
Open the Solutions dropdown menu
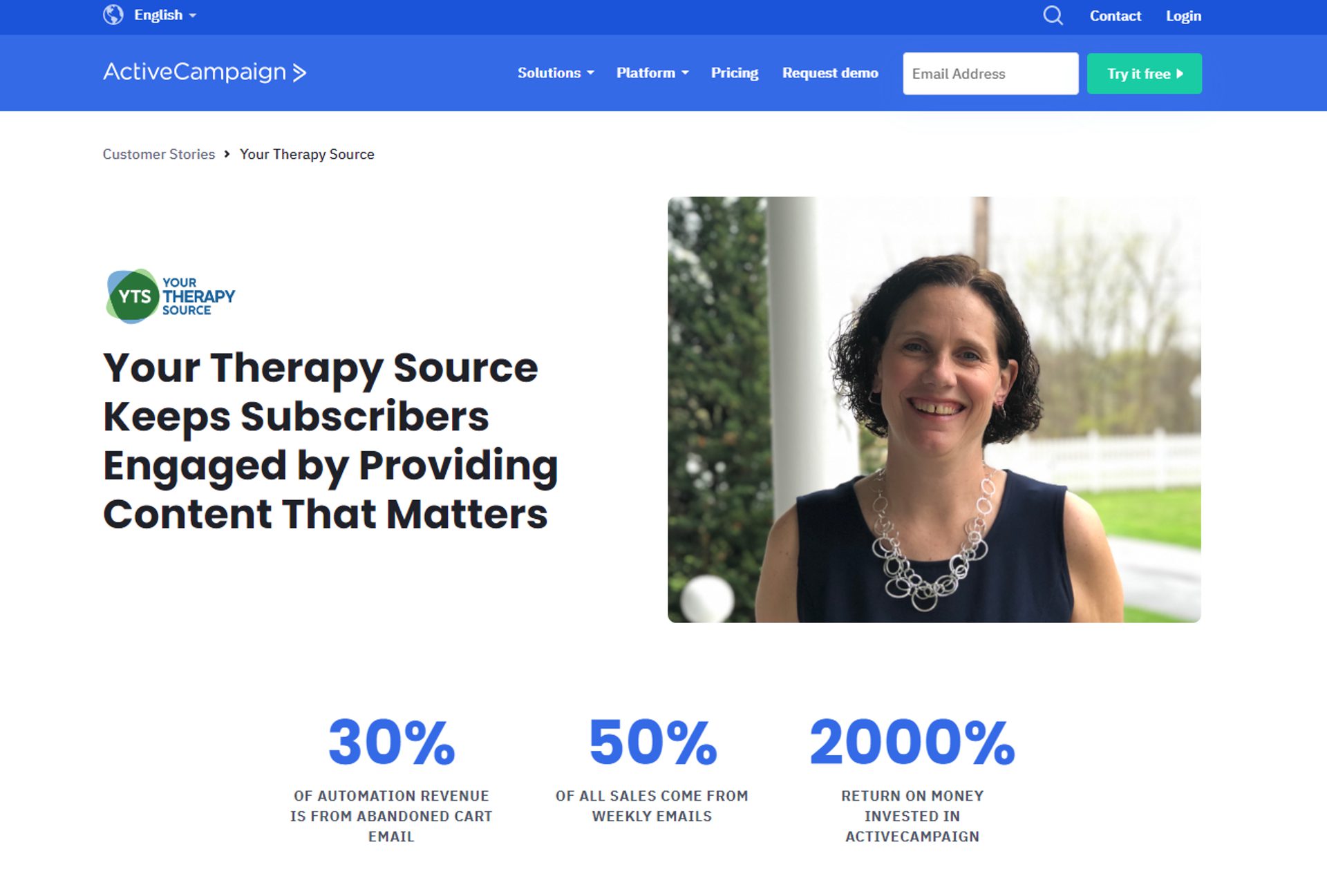click(x=556, y=73)
